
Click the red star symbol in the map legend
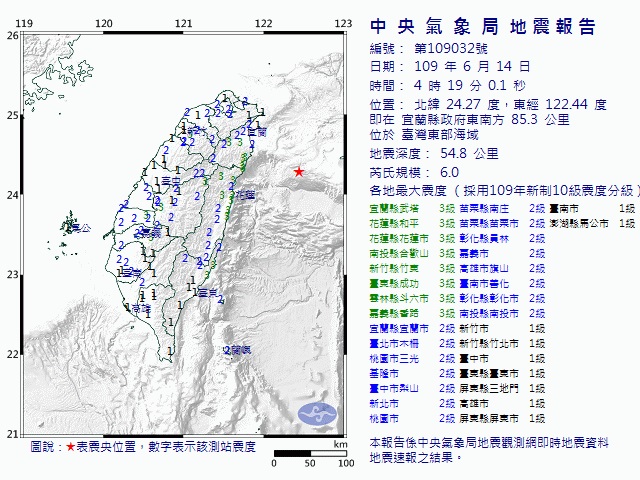[x=71, y=447]
